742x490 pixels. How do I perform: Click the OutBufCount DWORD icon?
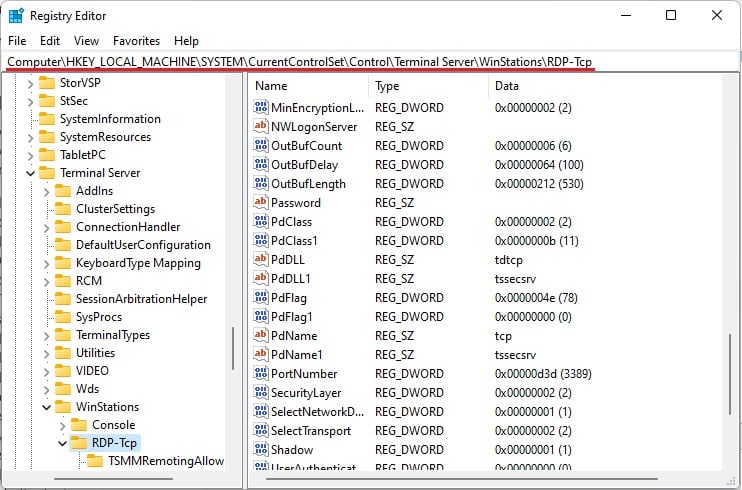point(261,145)
